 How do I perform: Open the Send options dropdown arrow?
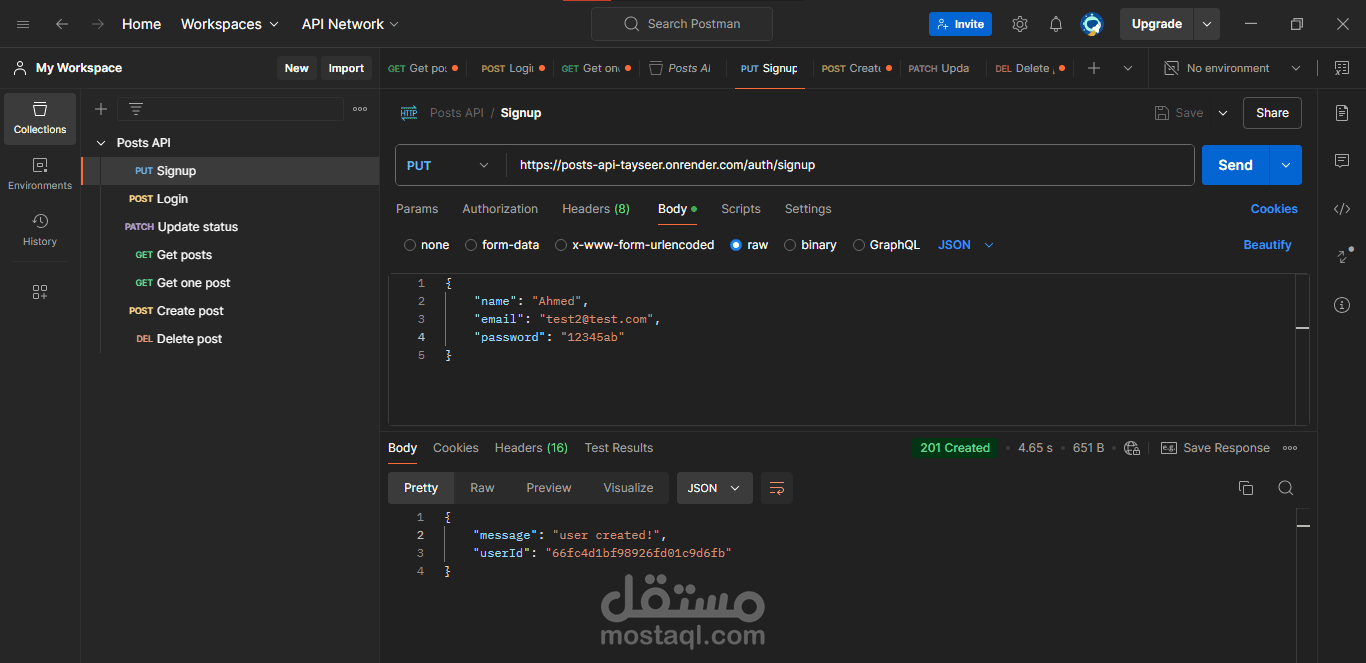pos(1286,165)
